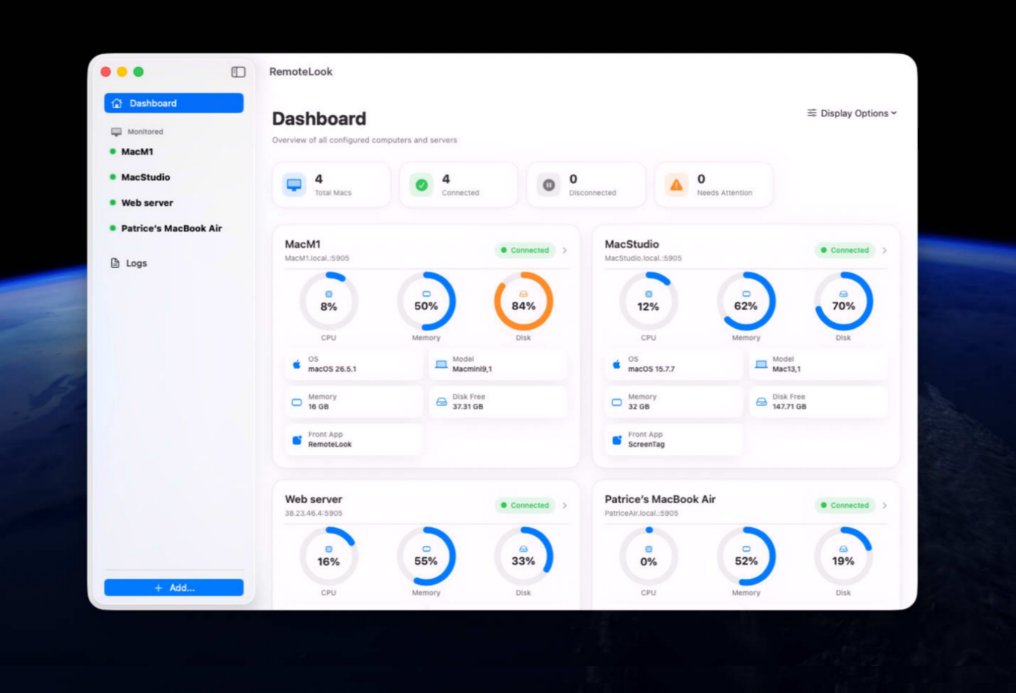
Task: Click the 38.23.46.4:5905 address
Action: 314,514
